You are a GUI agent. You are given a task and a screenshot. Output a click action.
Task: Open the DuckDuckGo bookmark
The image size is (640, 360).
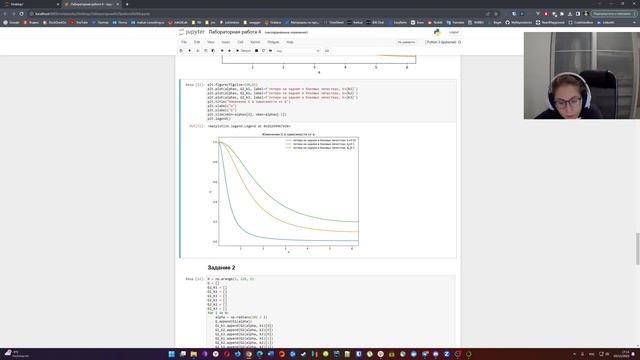(x=55, y=22)
